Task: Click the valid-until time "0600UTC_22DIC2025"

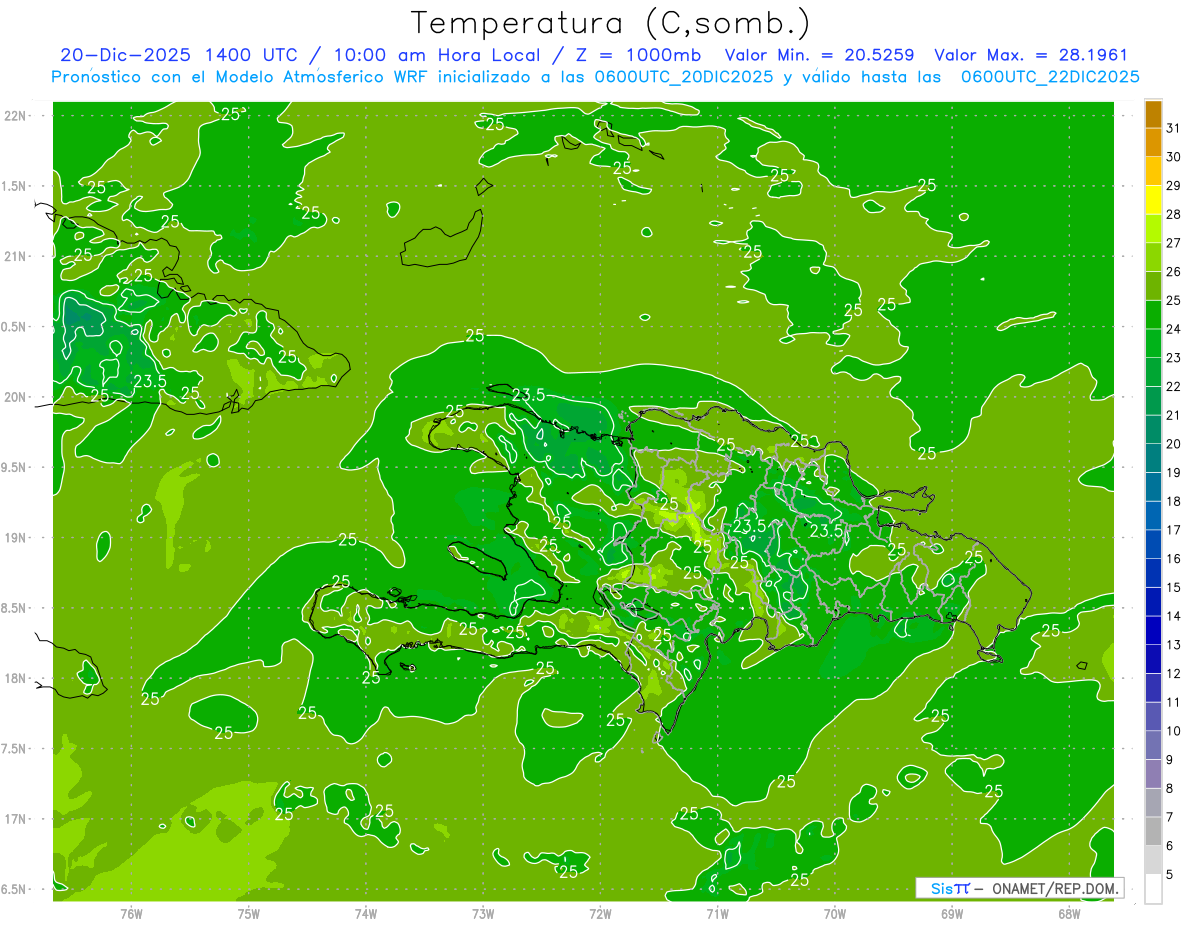Action: [1051, 77]
